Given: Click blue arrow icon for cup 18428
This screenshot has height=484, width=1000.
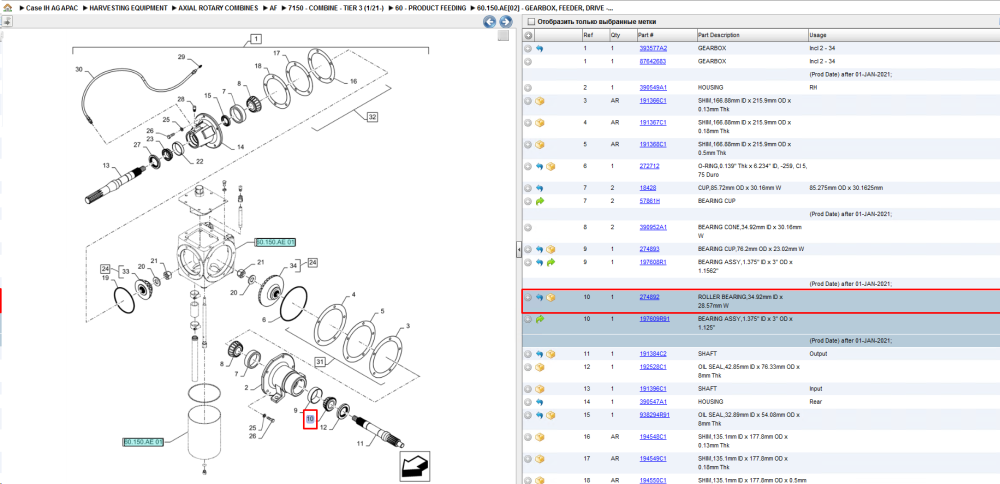Looking at the screenshot, I should coord(540,188).
